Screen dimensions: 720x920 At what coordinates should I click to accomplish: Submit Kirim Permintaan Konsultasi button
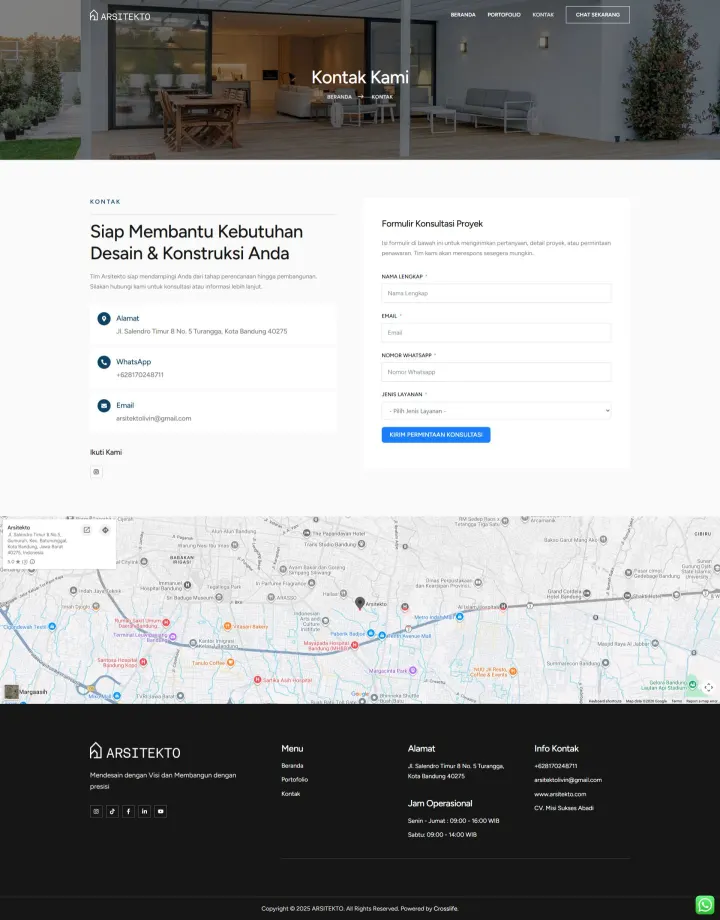tap(436, 435)
